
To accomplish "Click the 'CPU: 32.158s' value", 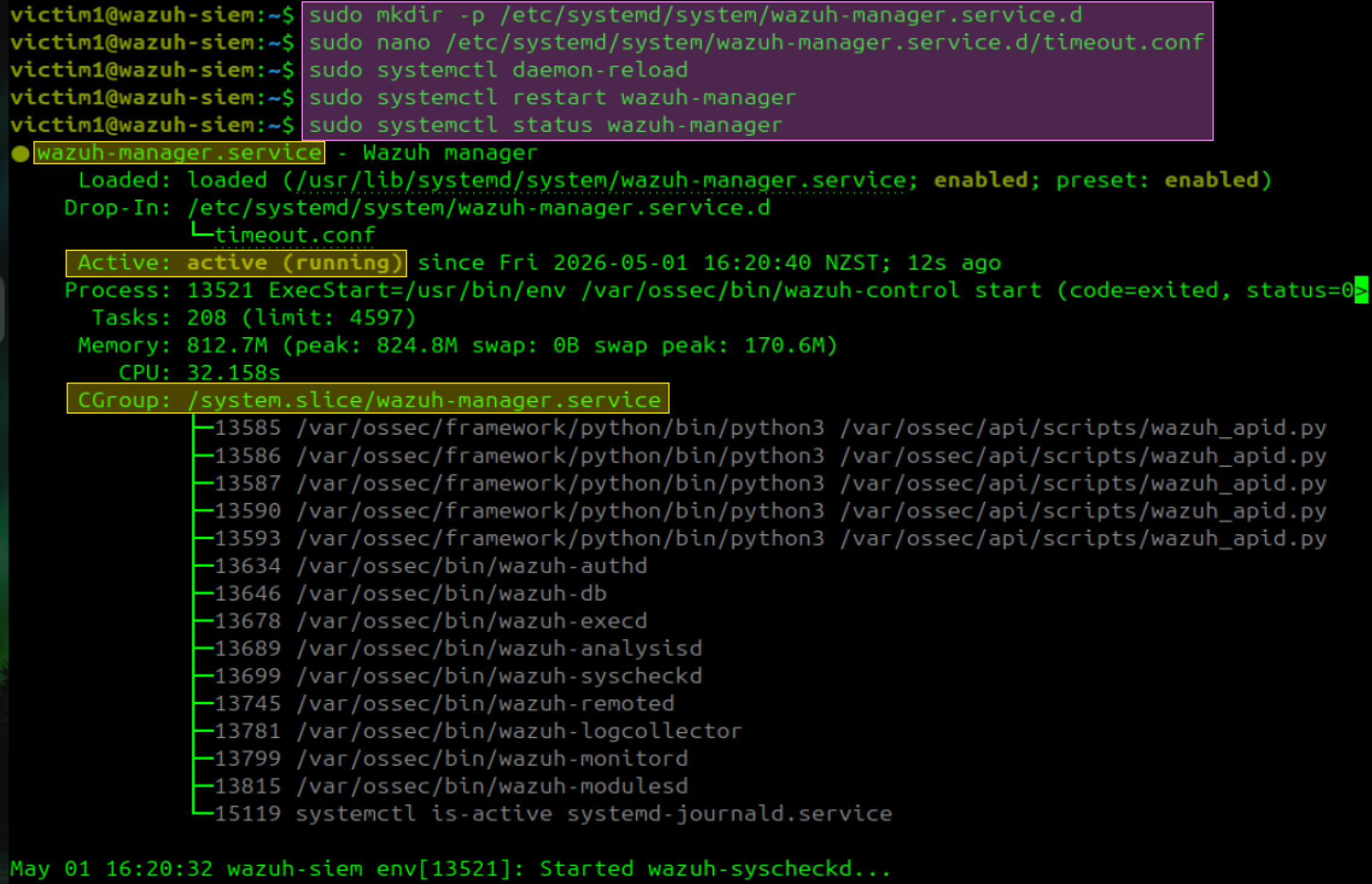I will click(200, 373).
